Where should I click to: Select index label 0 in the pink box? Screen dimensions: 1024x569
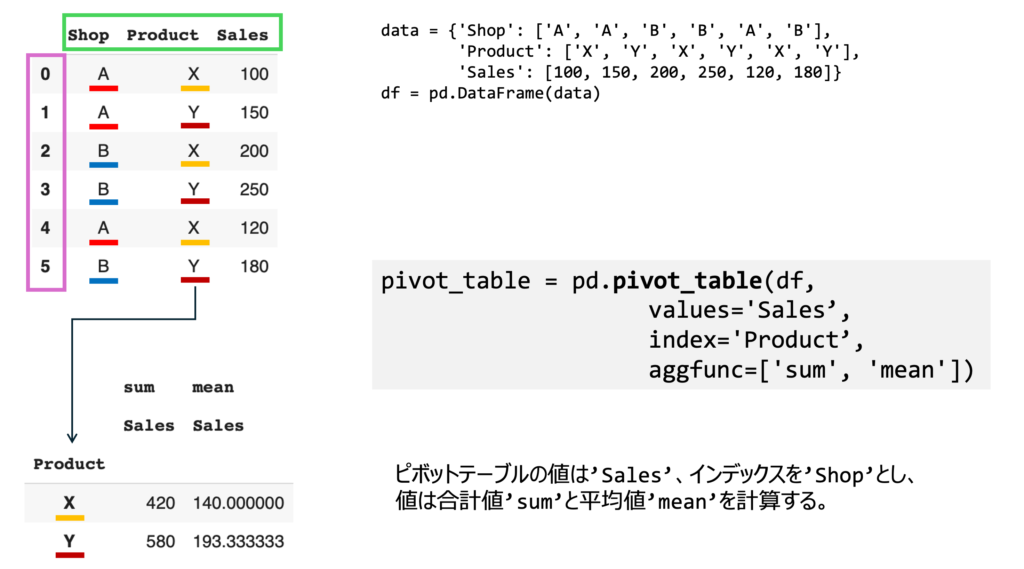tap(44, 74)
